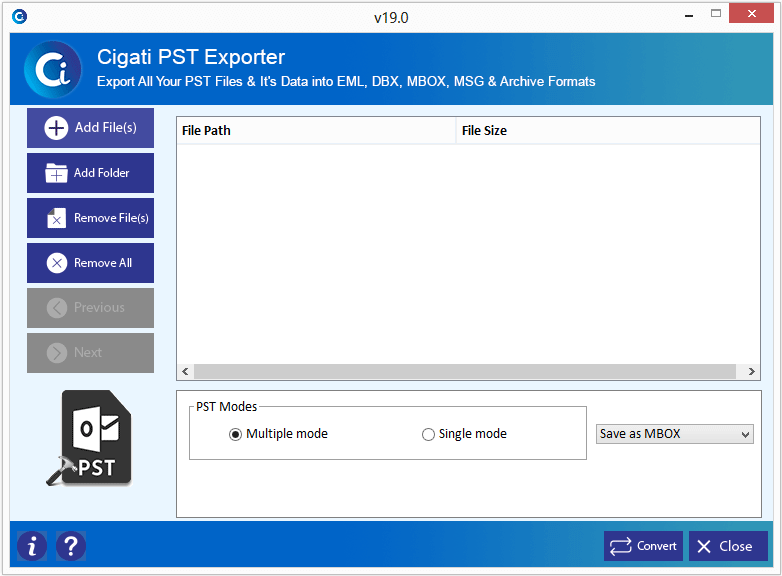Close the window with red X
Image resolution: width=782 pixels, height=576 pixels.
pos(751,13)
